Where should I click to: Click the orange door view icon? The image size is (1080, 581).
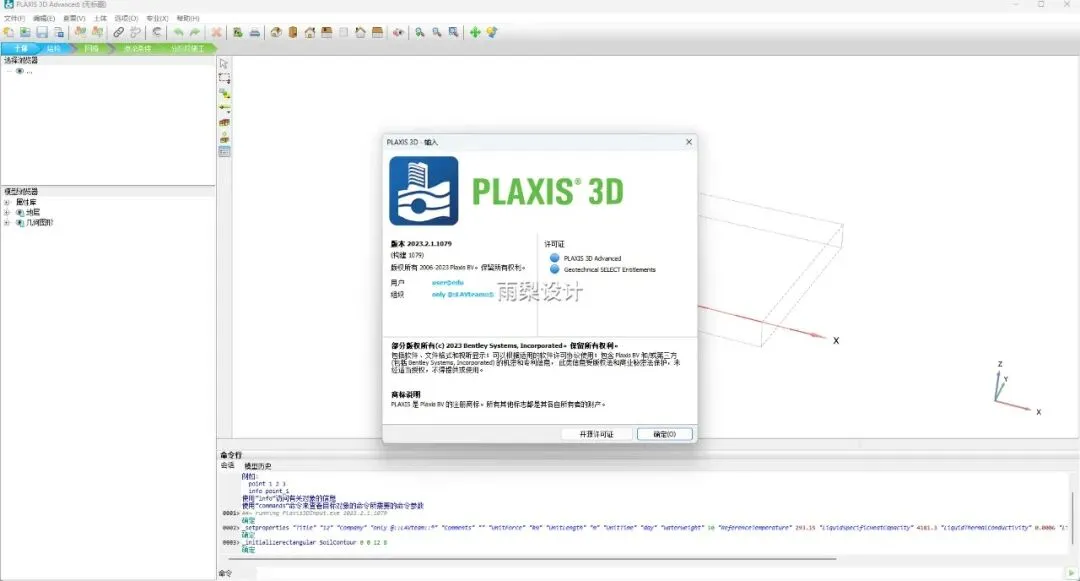point(293,32)
